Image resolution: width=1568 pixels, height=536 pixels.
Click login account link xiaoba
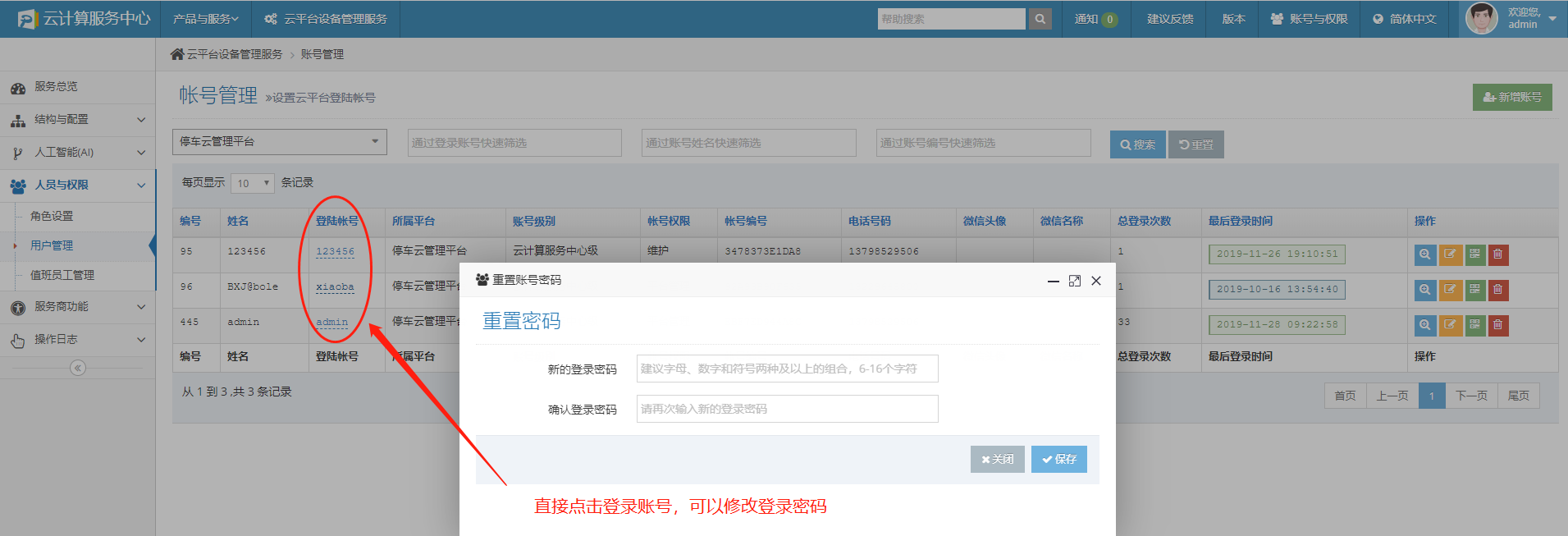click(335, 287)
